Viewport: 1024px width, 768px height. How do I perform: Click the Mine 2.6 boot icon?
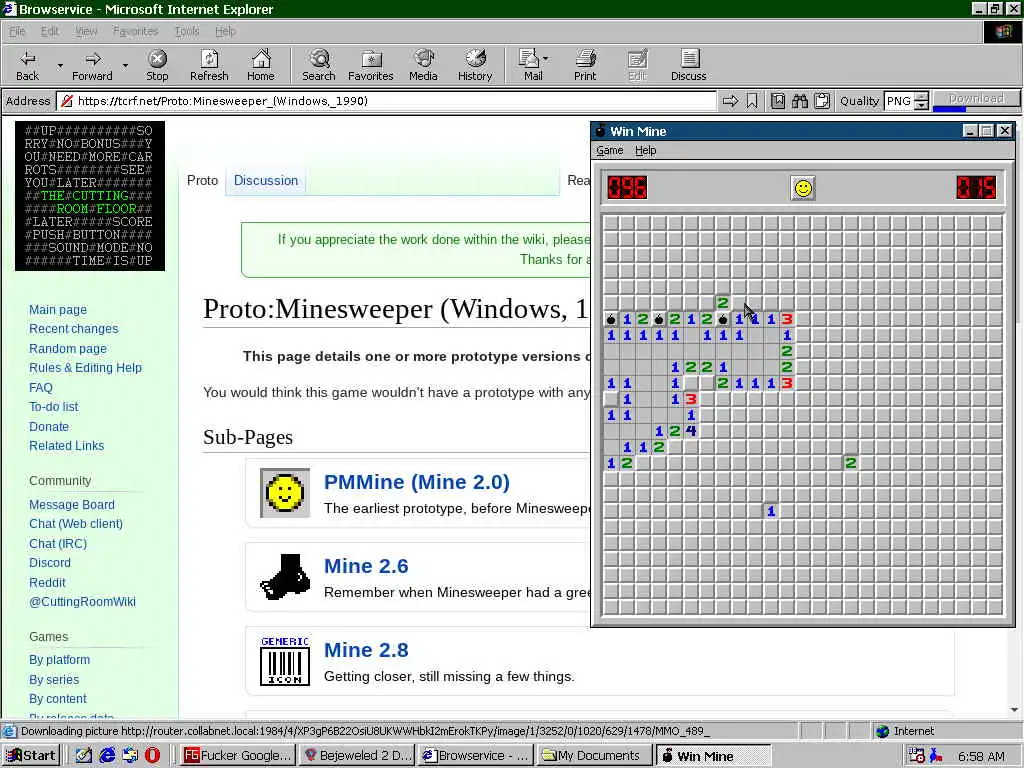[285, 577]
